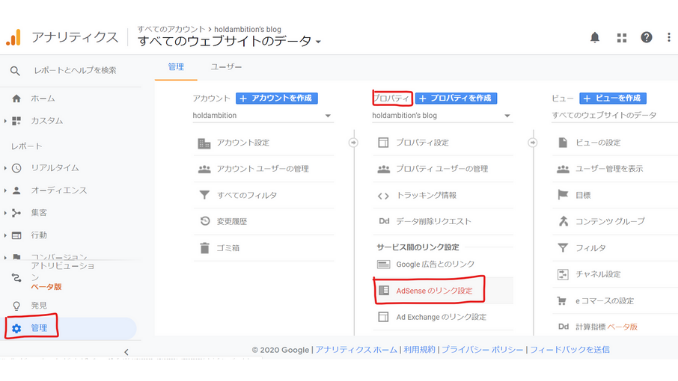Click the アトリビューション icon
This screenshot has width=678, height=381.
point(16,278)
